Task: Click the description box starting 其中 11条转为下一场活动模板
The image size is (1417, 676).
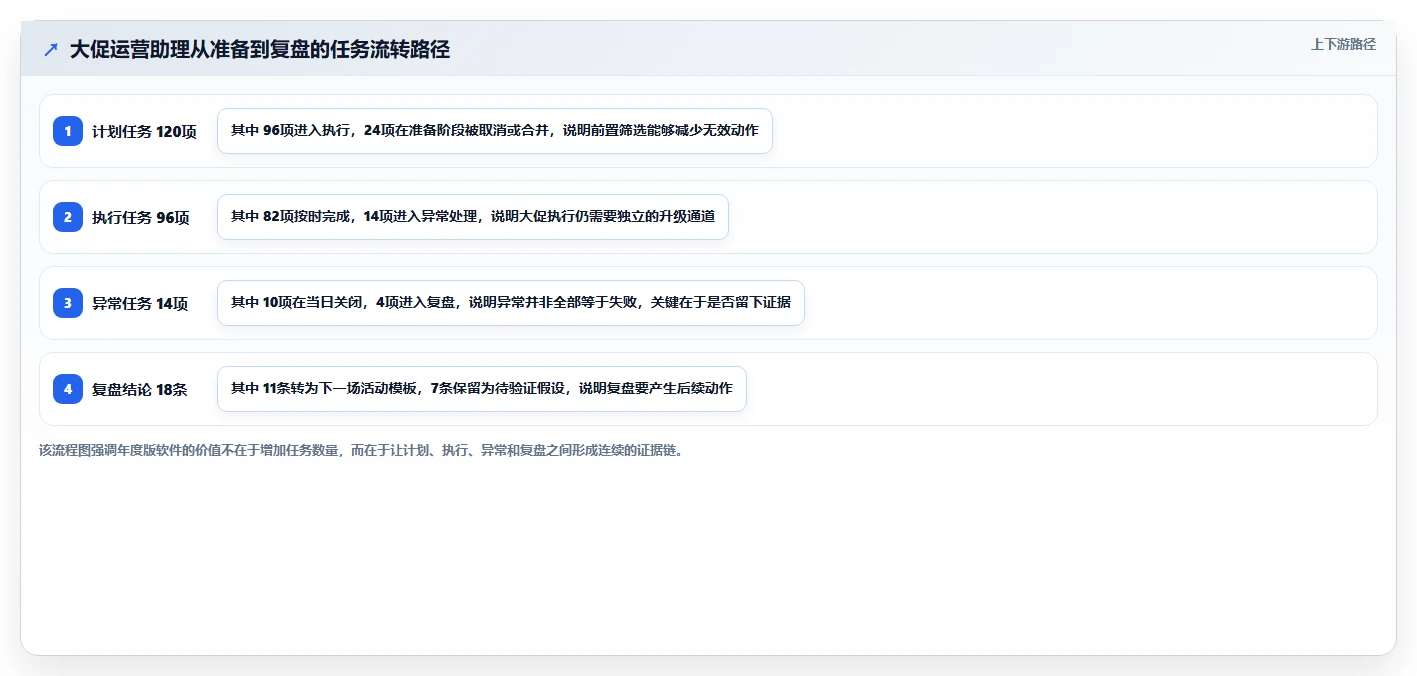Action: (x=482, y=389)
